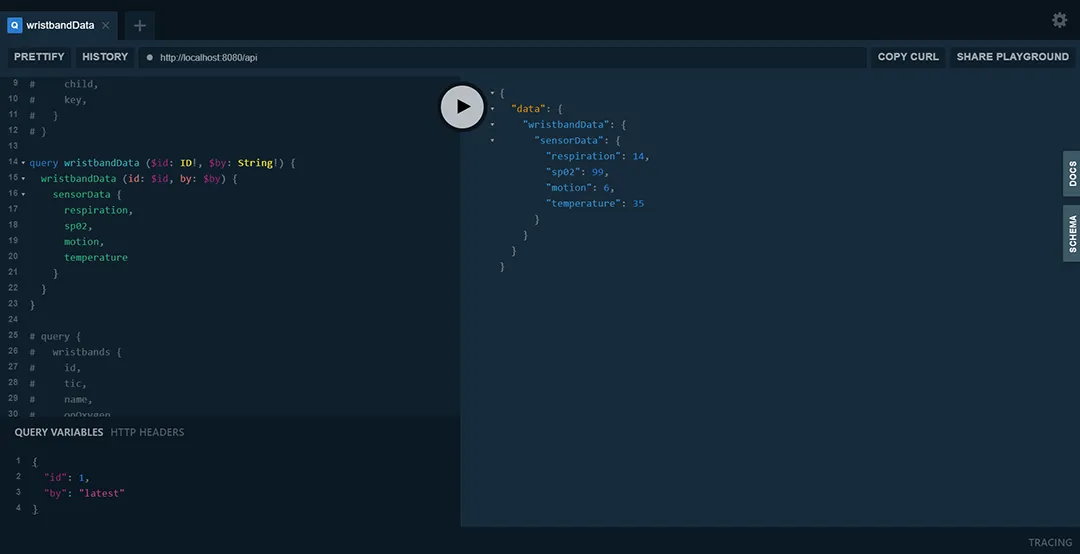Focus the endpoint URL field
This screenshot has width=1080, height=554.
point(502,57)
